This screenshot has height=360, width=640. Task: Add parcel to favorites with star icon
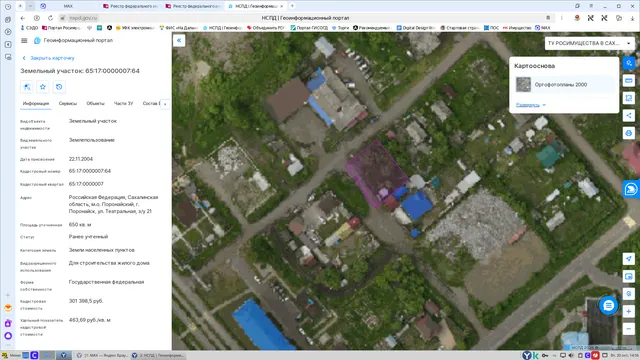pyautogui.click(x=43, y=87)
